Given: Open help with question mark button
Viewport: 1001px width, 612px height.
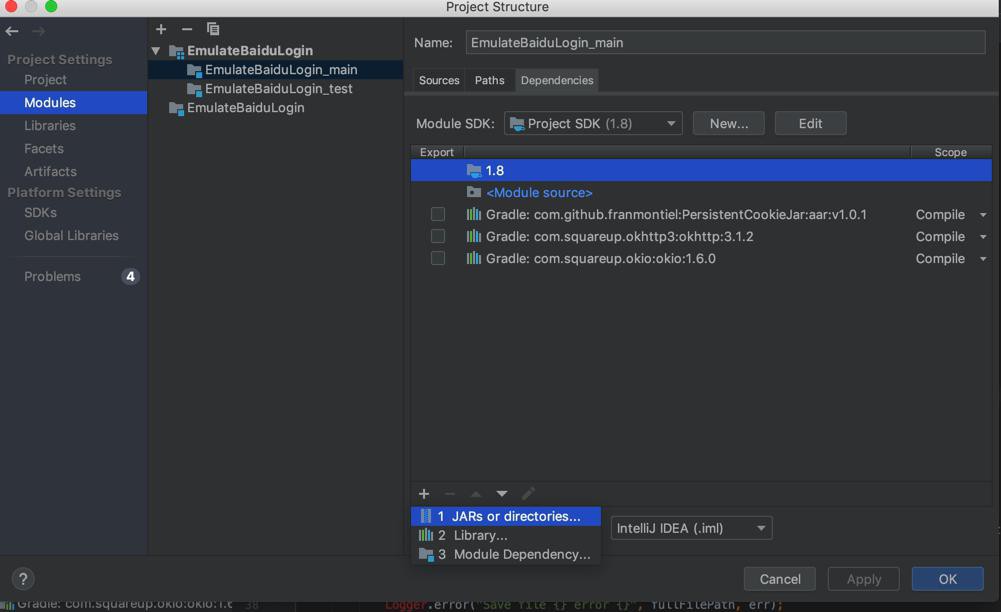Looking at the screenshot, I should click(x=23, y=579).
